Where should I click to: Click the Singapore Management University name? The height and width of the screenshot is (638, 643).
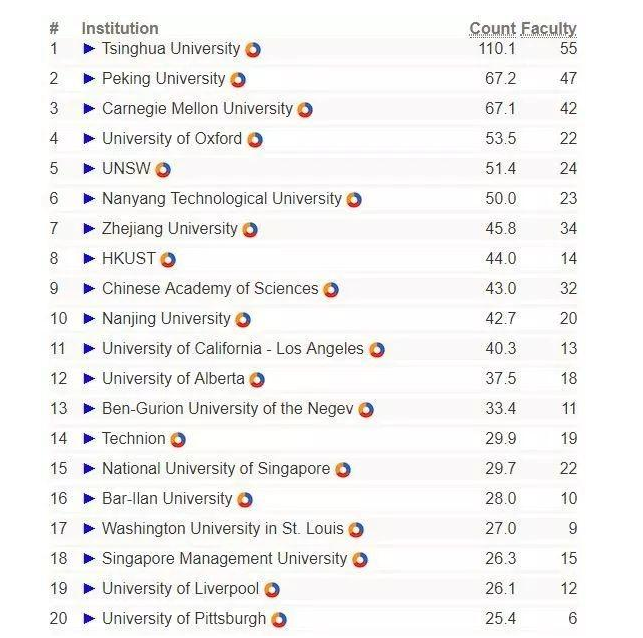pyautogui.click(x=224, y=559)
